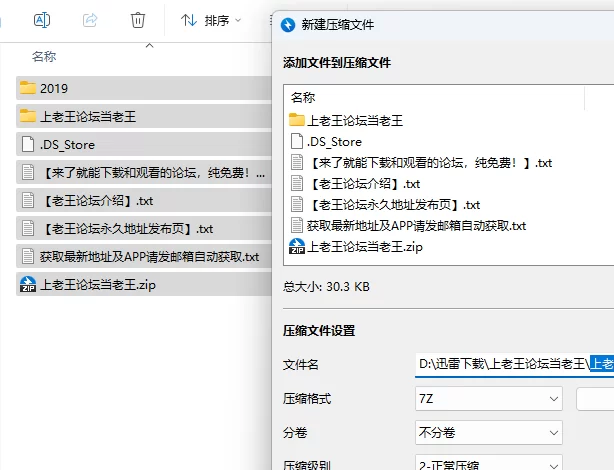This screenshot has width=614, height=470.
Task: Click the 名称 column header in Explorer
Action: [44, 56]
